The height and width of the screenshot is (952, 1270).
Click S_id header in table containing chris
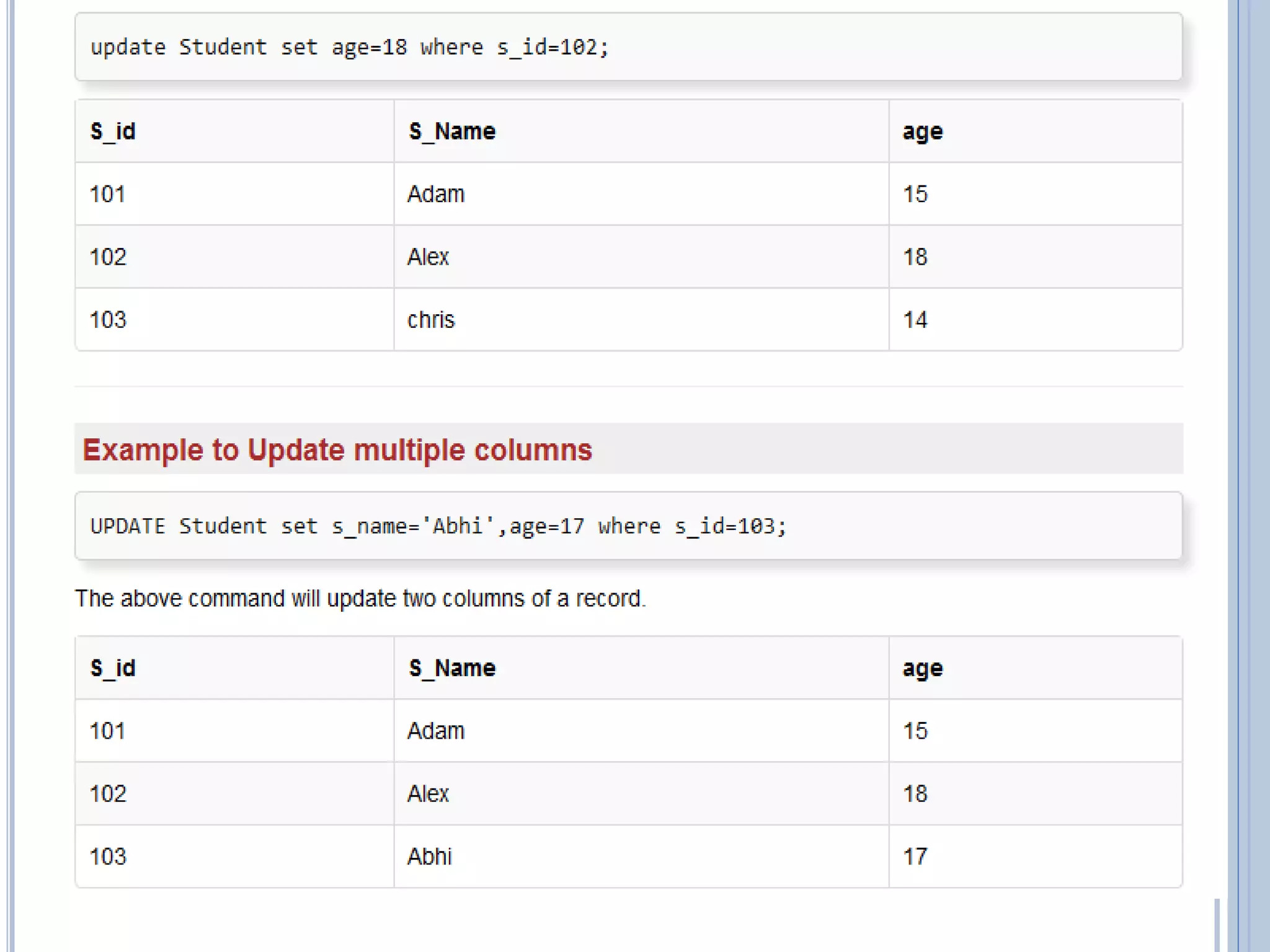click(x=113, y=131)
